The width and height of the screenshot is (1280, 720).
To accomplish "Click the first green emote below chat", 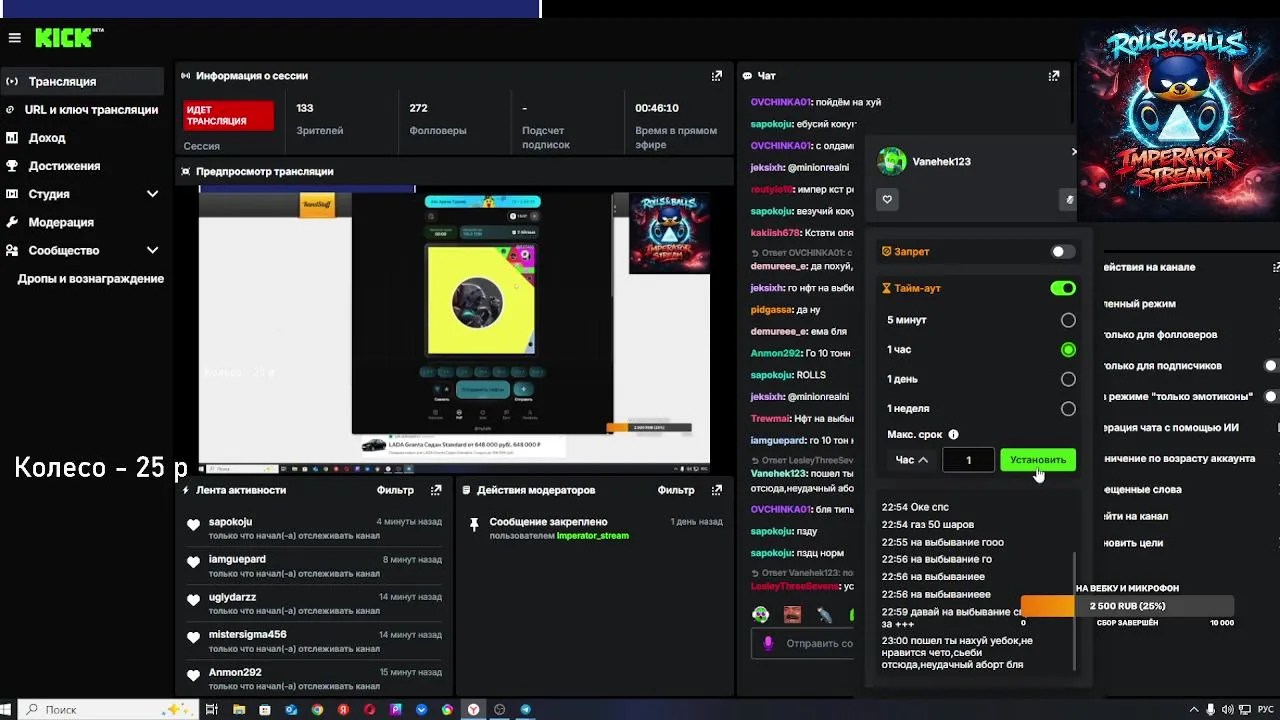I will point(761,615).
